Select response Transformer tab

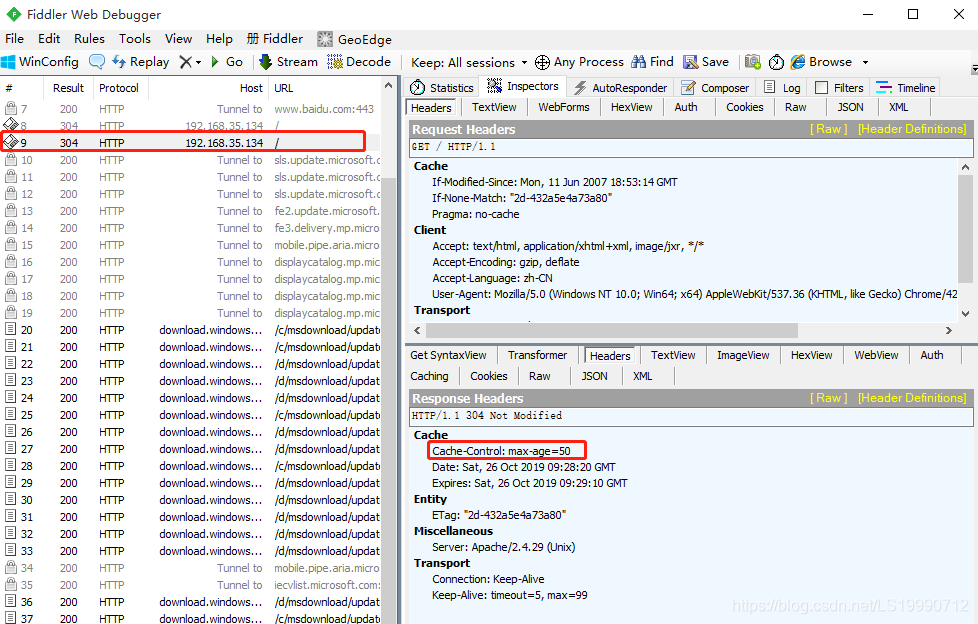[x=537, y=355]
